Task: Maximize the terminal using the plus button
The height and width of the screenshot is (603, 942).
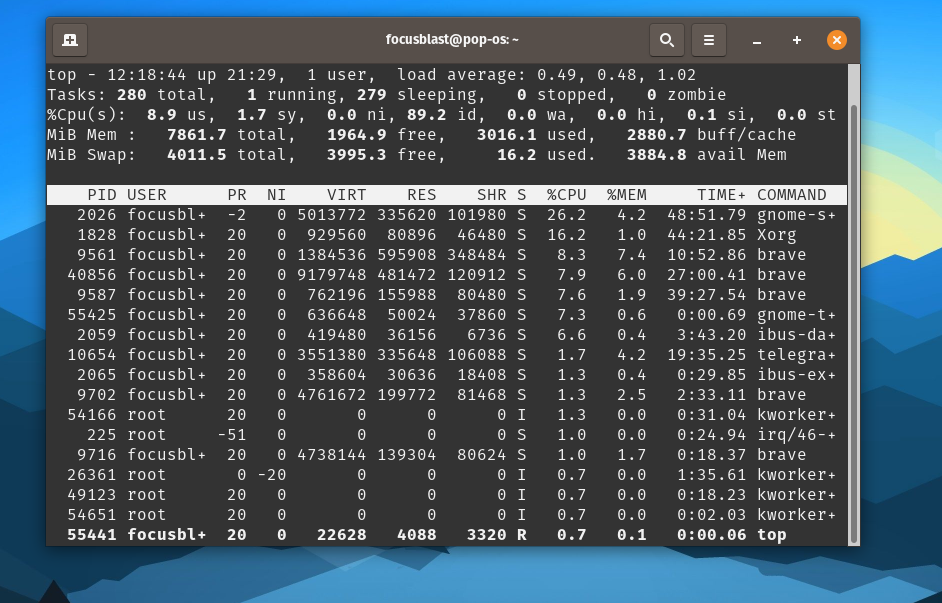Action: coord(797,40)
